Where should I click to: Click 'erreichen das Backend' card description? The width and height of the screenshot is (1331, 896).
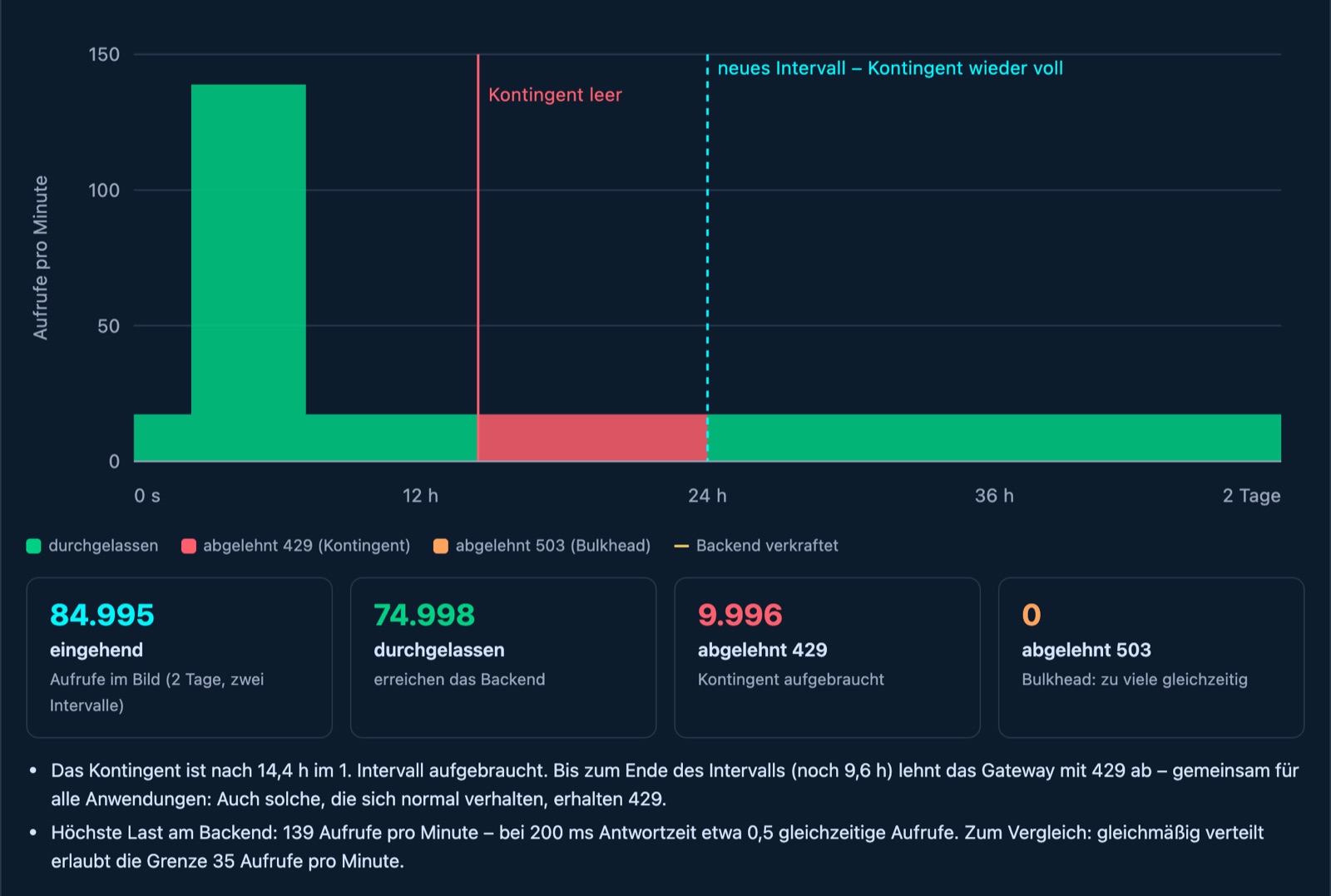[459, 679]
